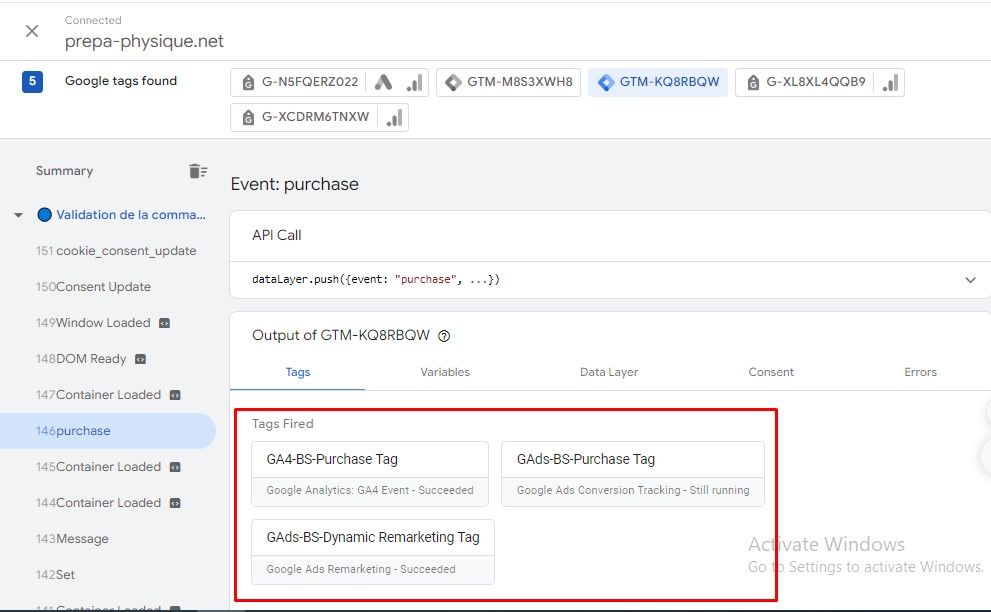991x612 pixels.
Task: Click the prepa-physique.net domain name
Action: coord(144,41)
